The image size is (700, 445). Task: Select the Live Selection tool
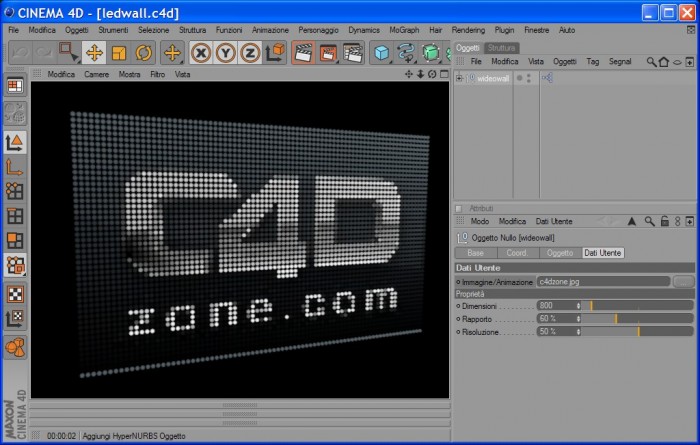pos(69,53)
